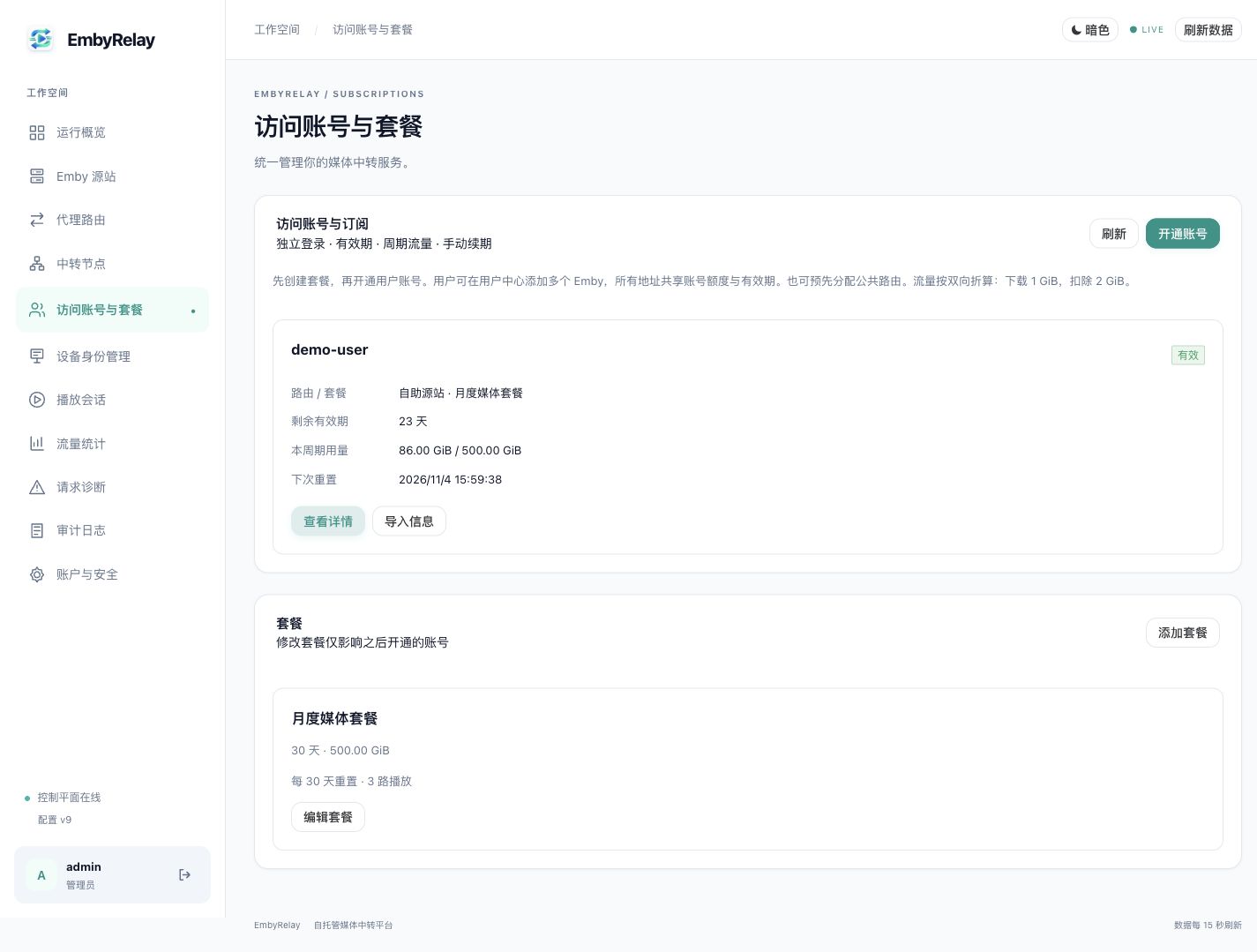The height and width of the screenshot is (952, 1257).
Task: View details with 查看详情 for demo-user
Action: pyautogui.click(x=328, y=521)
